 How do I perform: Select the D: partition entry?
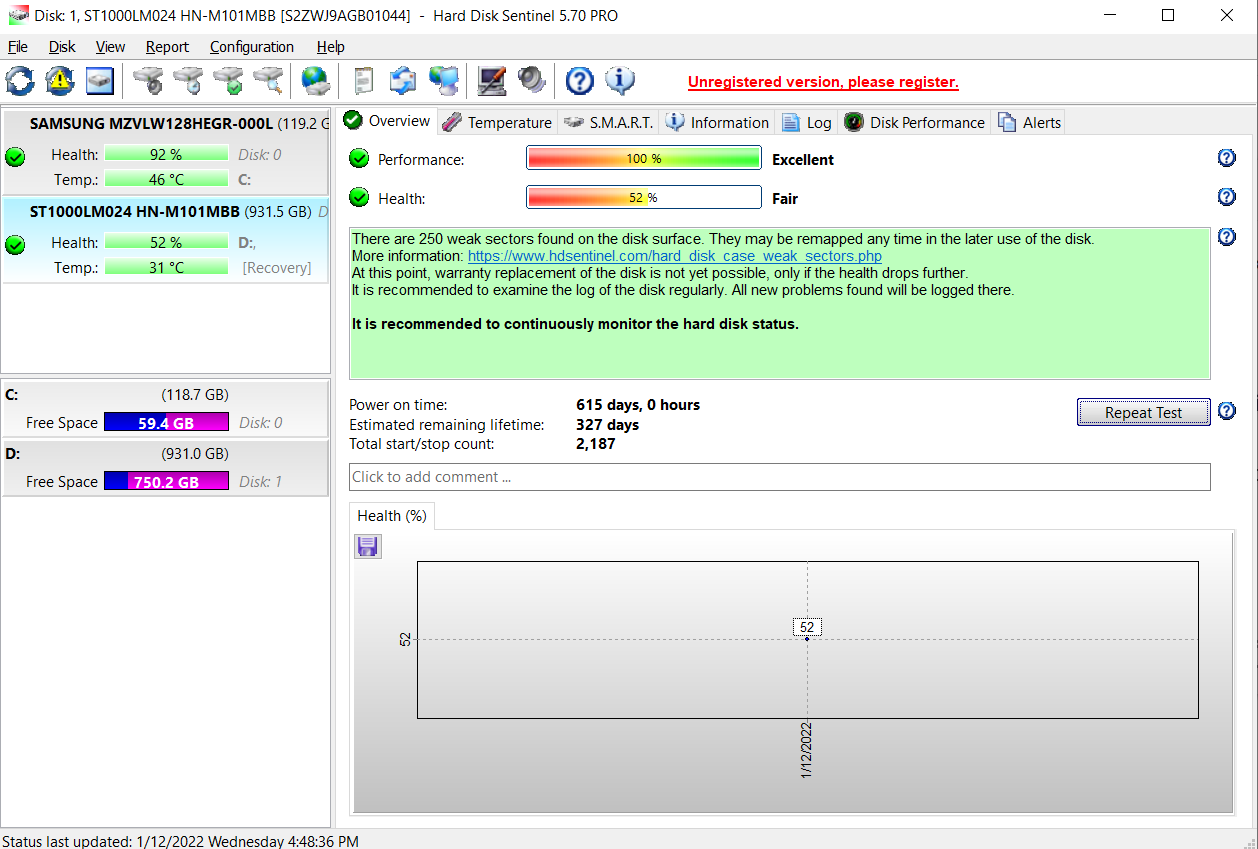point(166,467)
